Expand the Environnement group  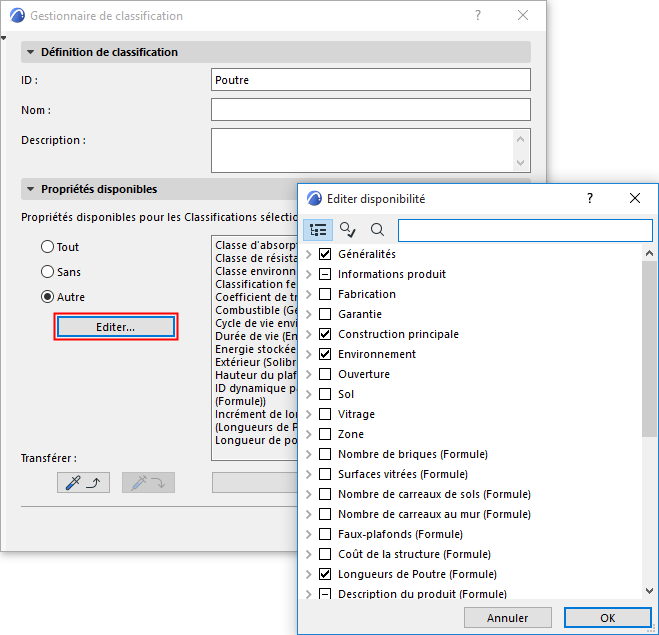(x=309, y=354)
